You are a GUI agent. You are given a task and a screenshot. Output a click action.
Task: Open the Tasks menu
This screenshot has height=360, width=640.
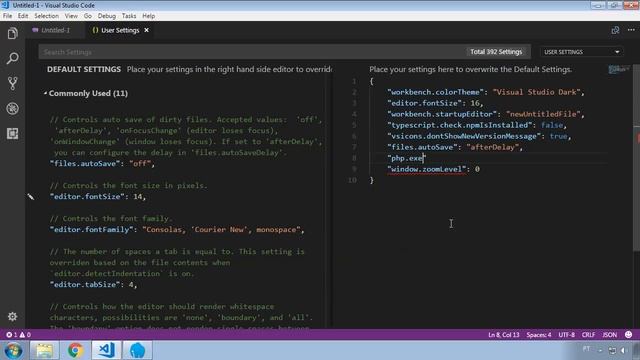point(129,16)
